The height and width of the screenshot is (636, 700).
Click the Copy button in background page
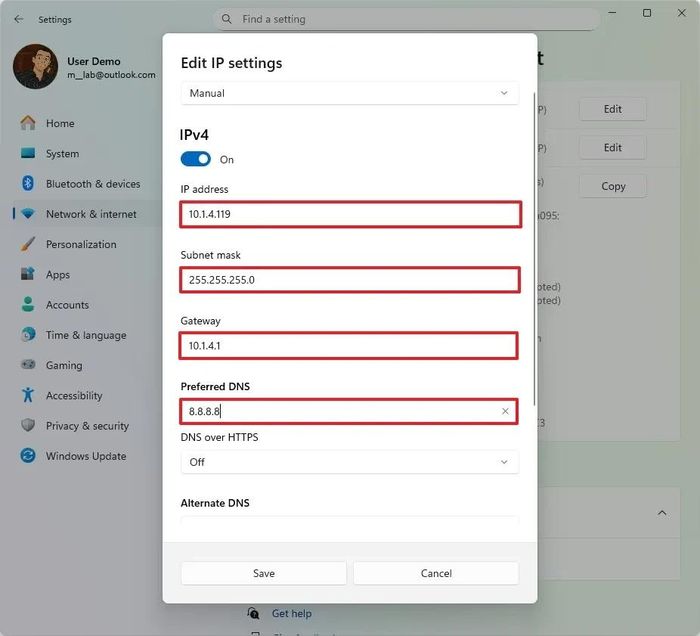pyautogui.click(x=612, y=186)
